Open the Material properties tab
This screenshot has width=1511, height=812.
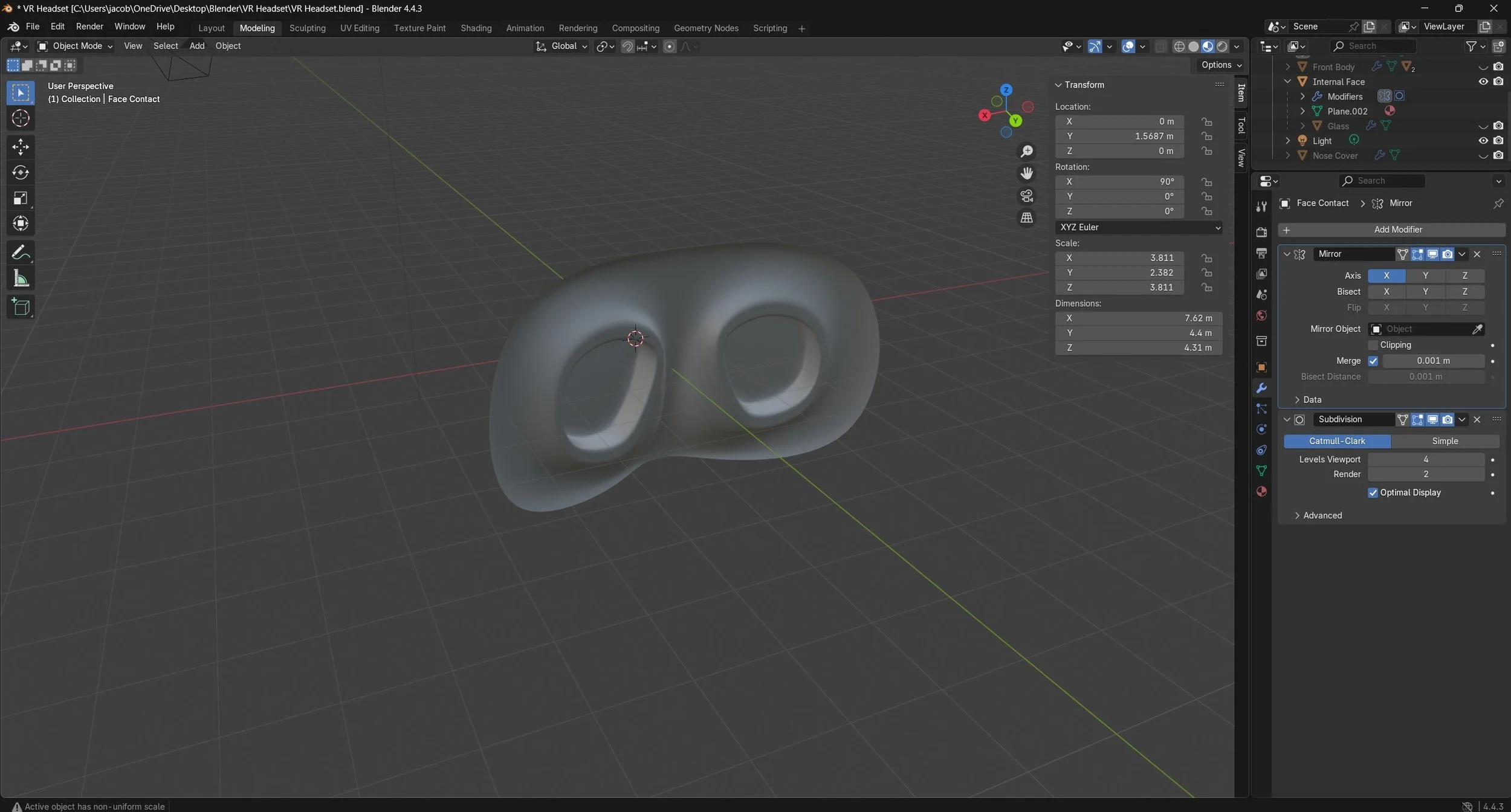[x=1261, y=491]
